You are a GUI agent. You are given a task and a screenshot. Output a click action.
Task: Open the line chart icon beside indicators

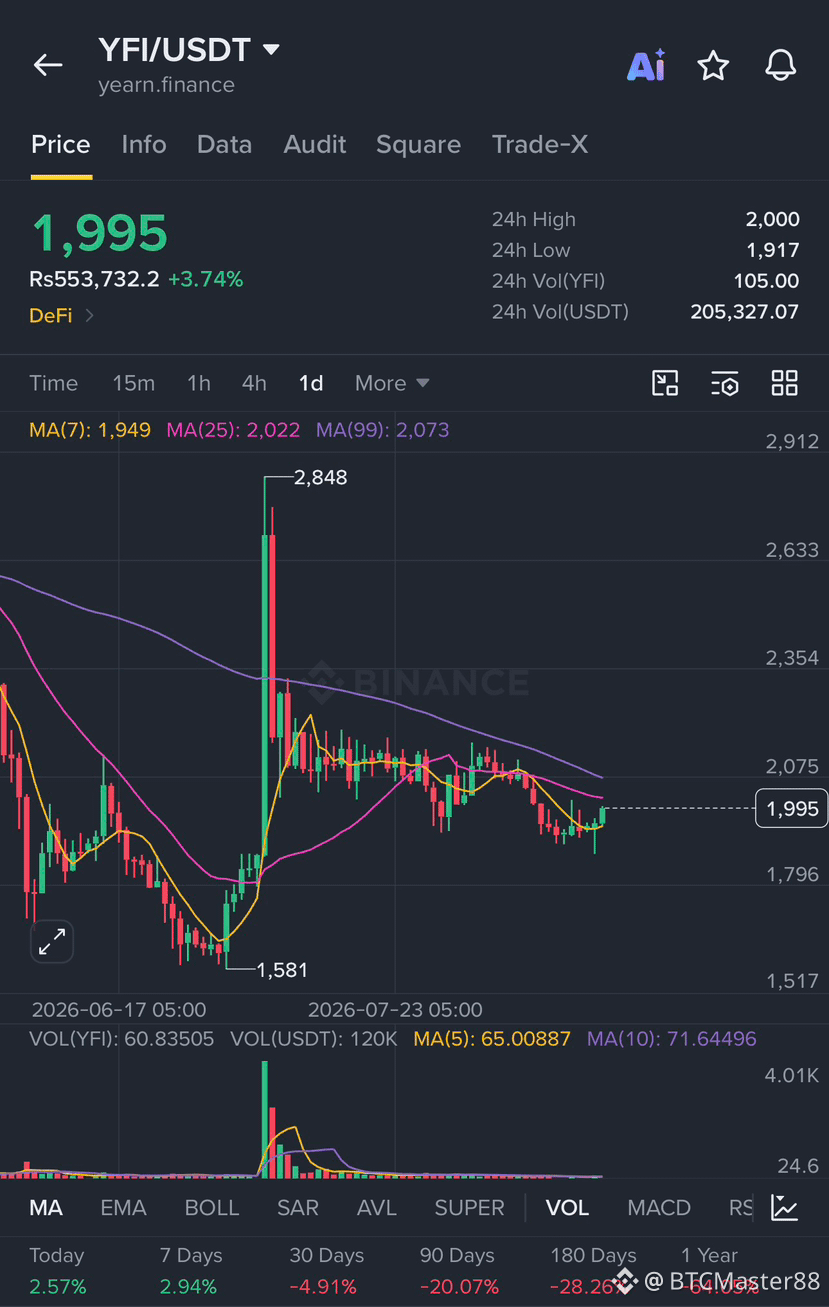[x=785, y=1208]
